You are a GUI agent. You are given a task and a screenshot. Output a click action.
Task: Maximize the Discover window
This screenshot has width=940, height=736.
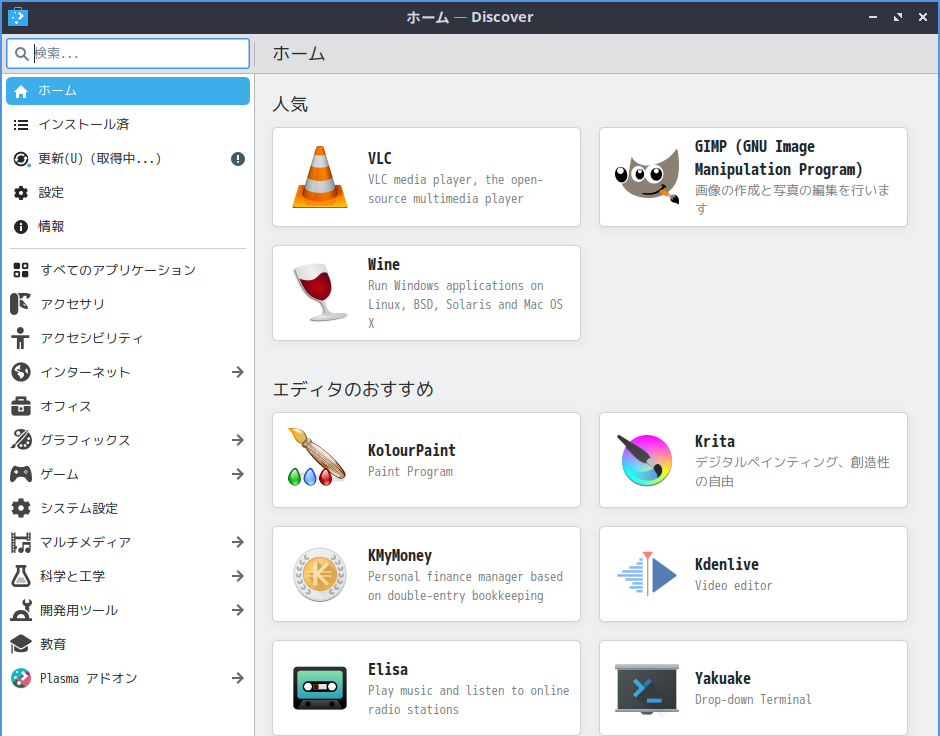click(897, 17)
